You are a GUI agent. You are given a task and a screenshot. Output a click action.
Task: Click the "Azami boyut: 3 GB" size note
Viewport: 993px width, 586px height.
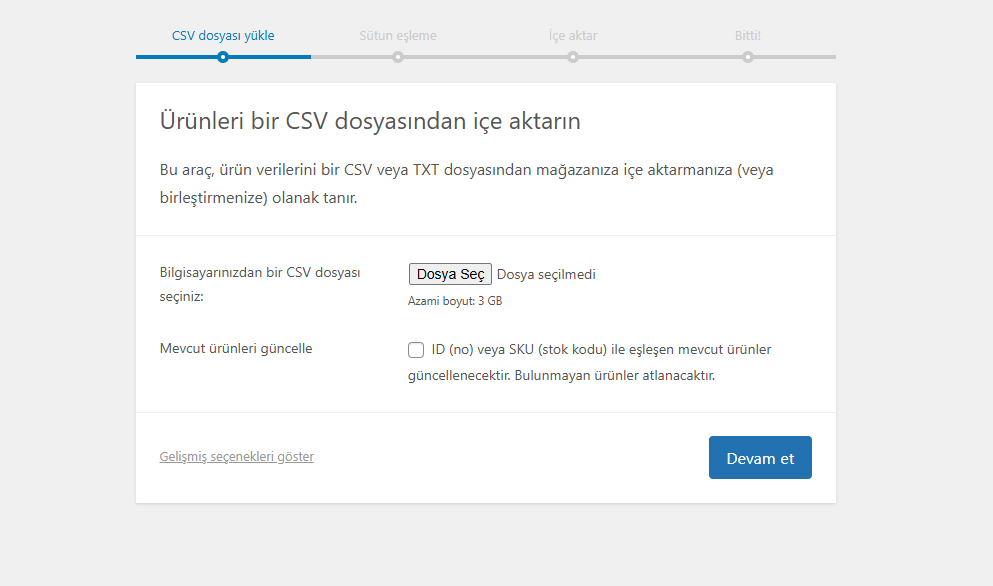point(455,301)
